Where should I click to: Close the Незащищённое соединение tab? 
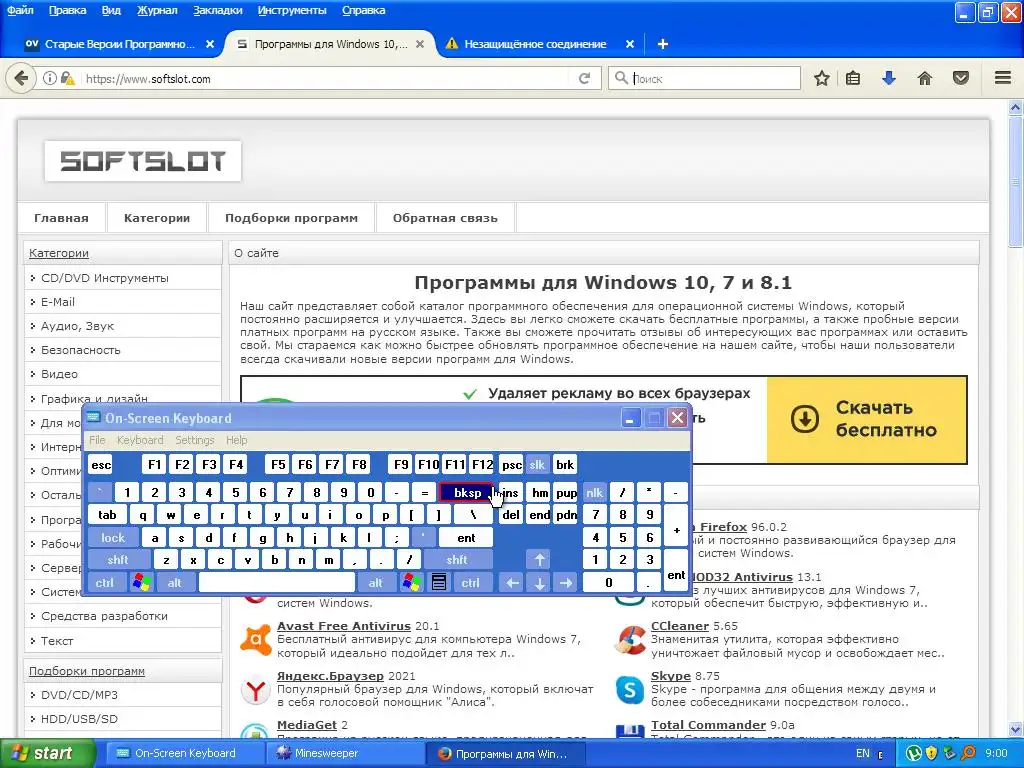[x=630, y=44]
